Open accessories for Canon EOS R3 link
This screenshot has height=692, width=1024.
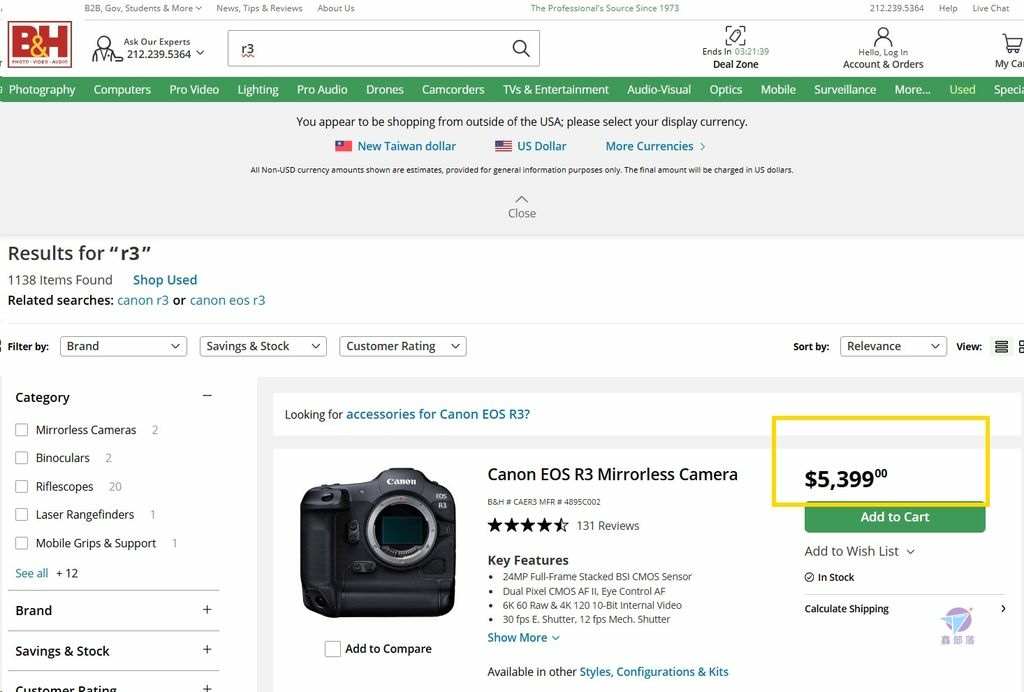click(x=438, y=414)
